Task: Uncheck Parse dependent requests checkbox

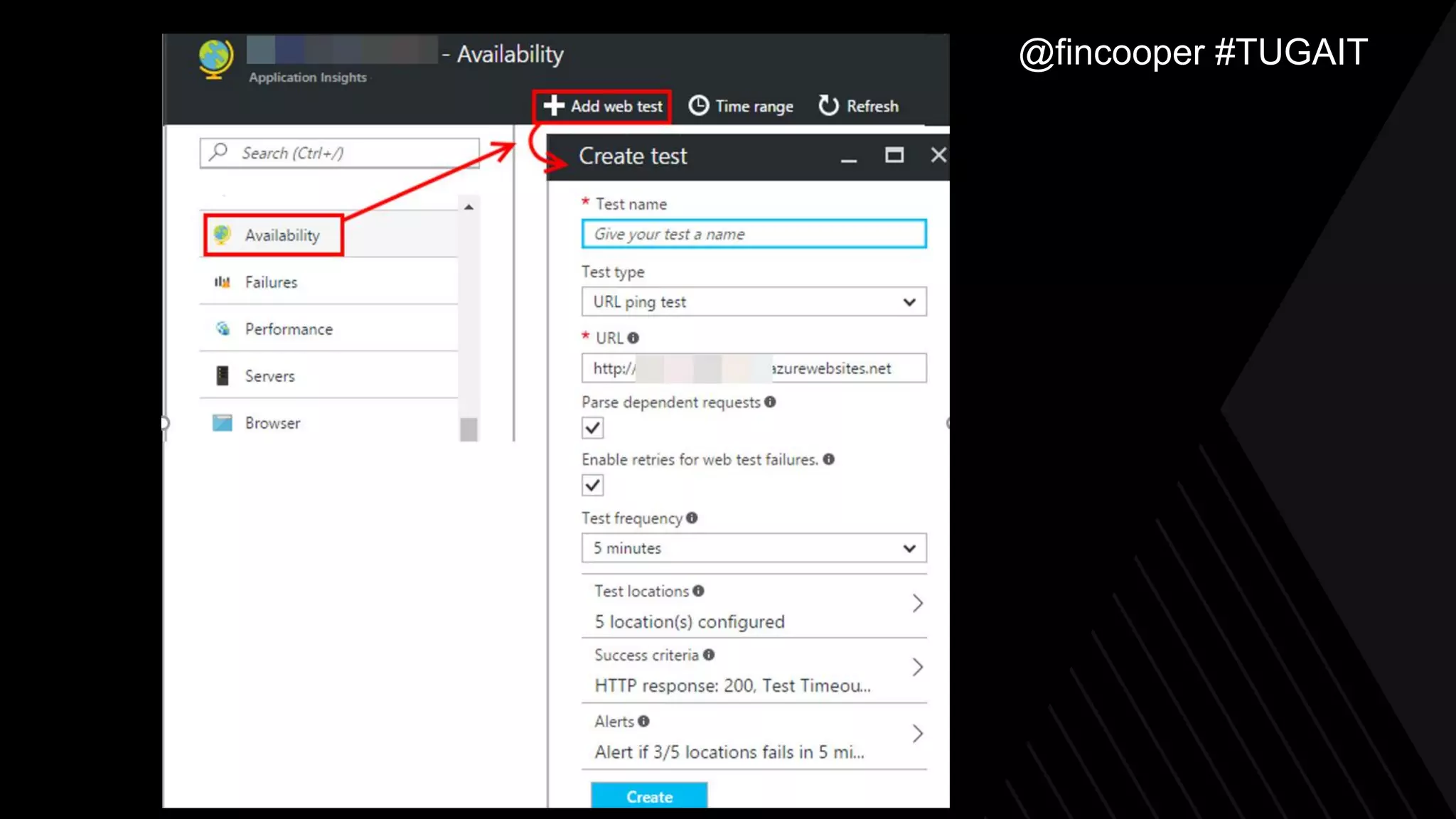Action: [592, 428]
